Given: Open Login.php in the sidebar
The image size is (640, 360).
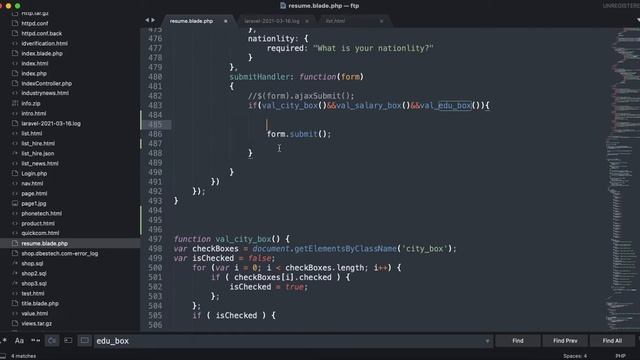Looking at the screenshot, I should click(34, 173).
